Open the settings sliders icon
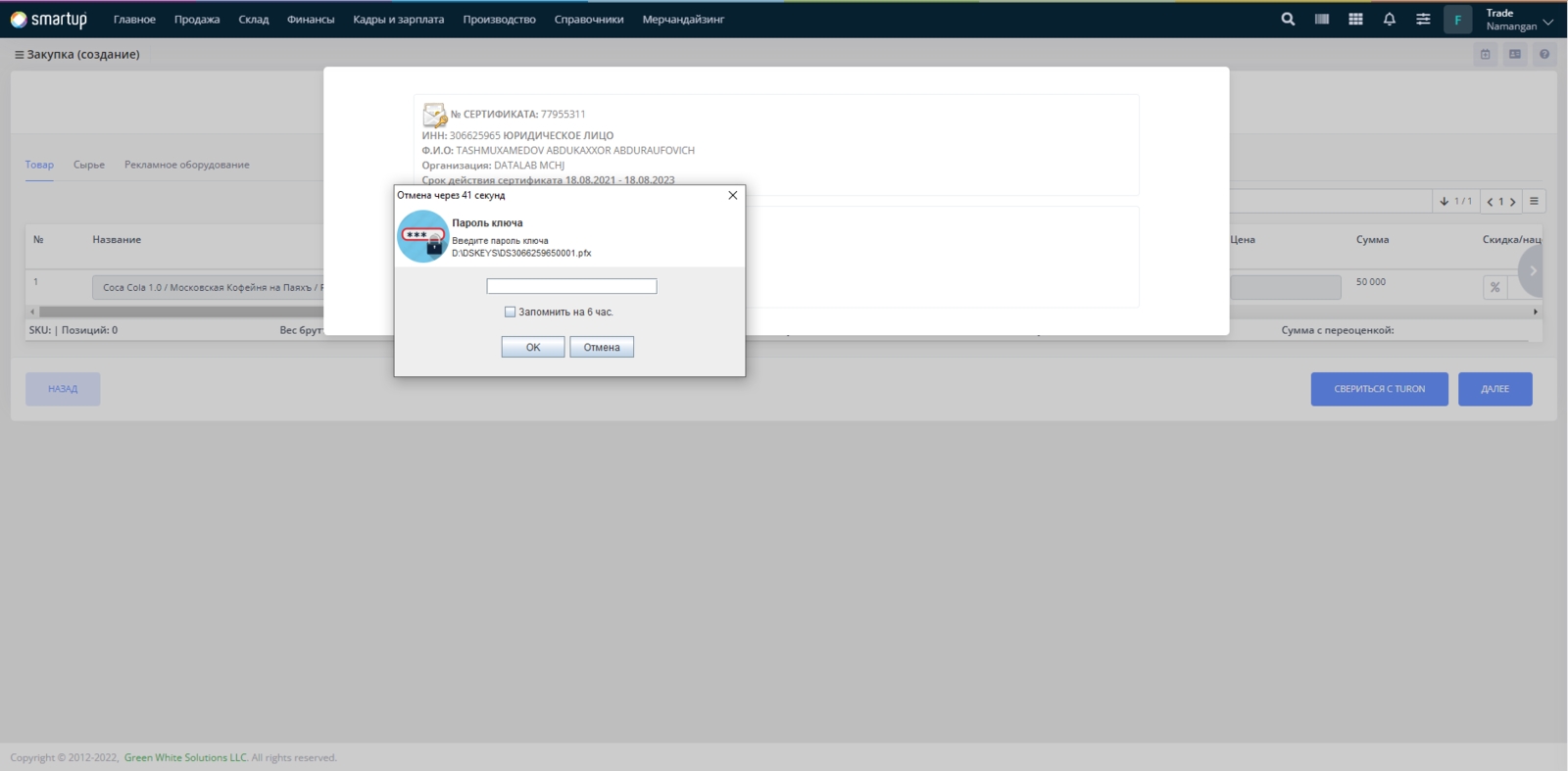This screenshot has width=1568, height=771. coord(1423,20)
